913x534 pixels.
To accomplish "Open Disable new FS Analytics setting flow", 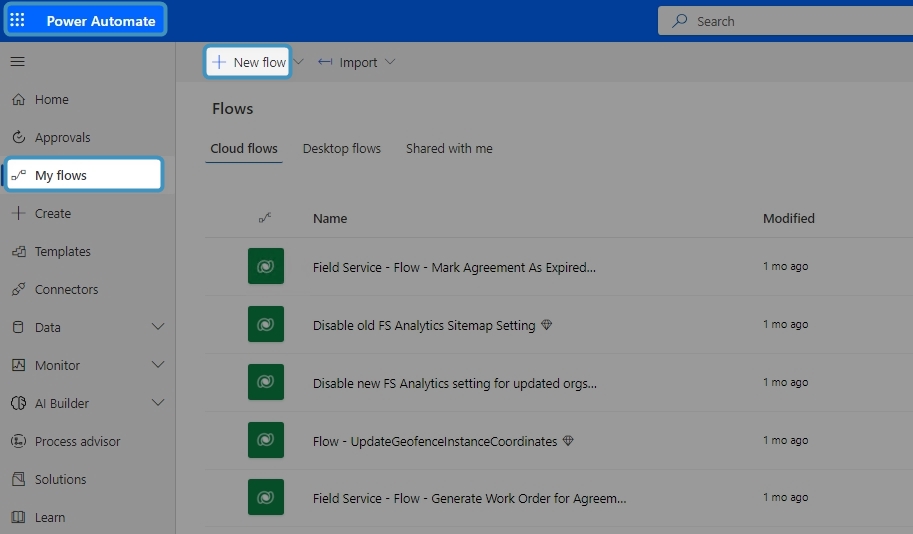I will 455,383.
